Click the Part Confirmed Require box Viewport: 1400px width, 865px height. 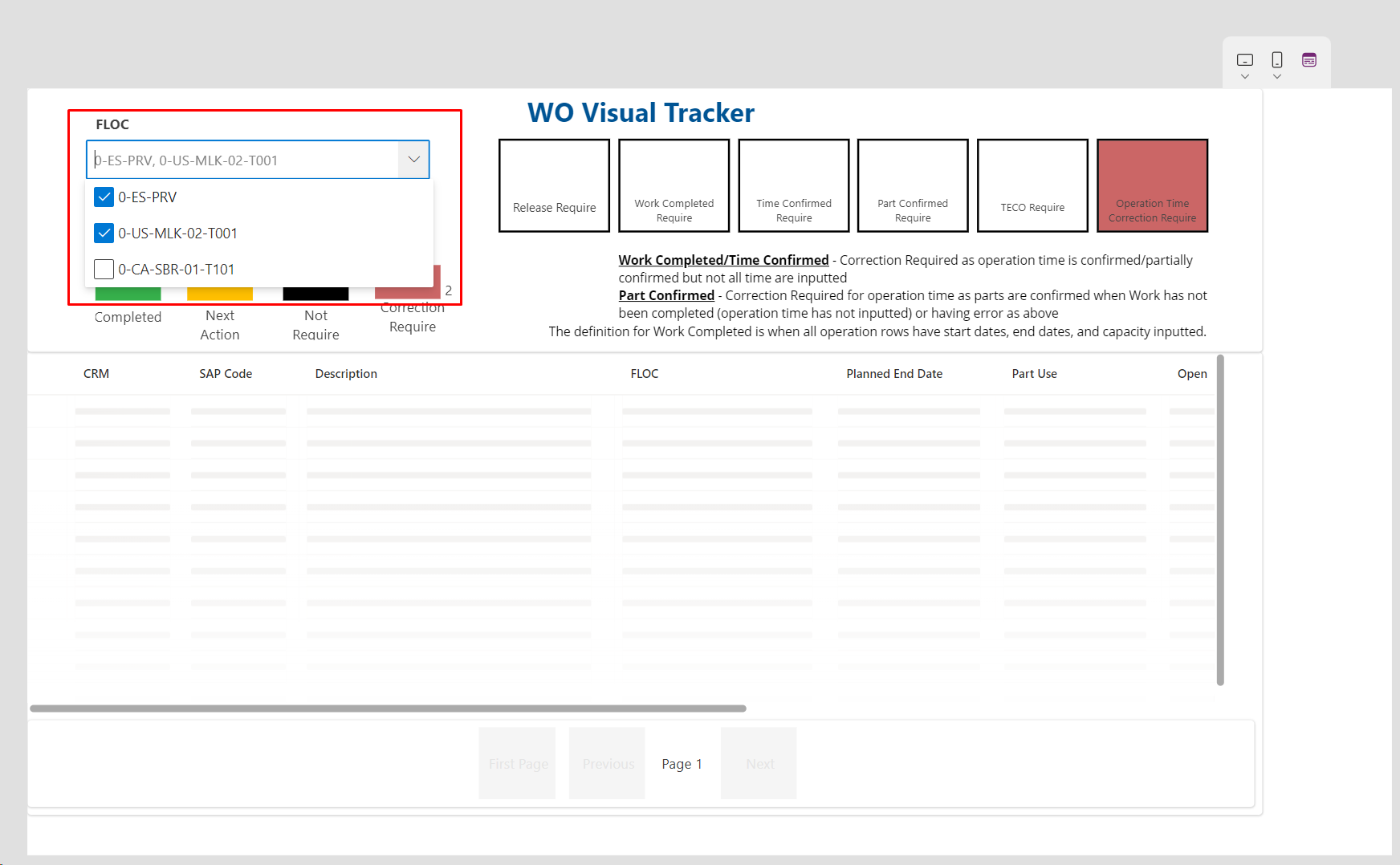point(913,185)
